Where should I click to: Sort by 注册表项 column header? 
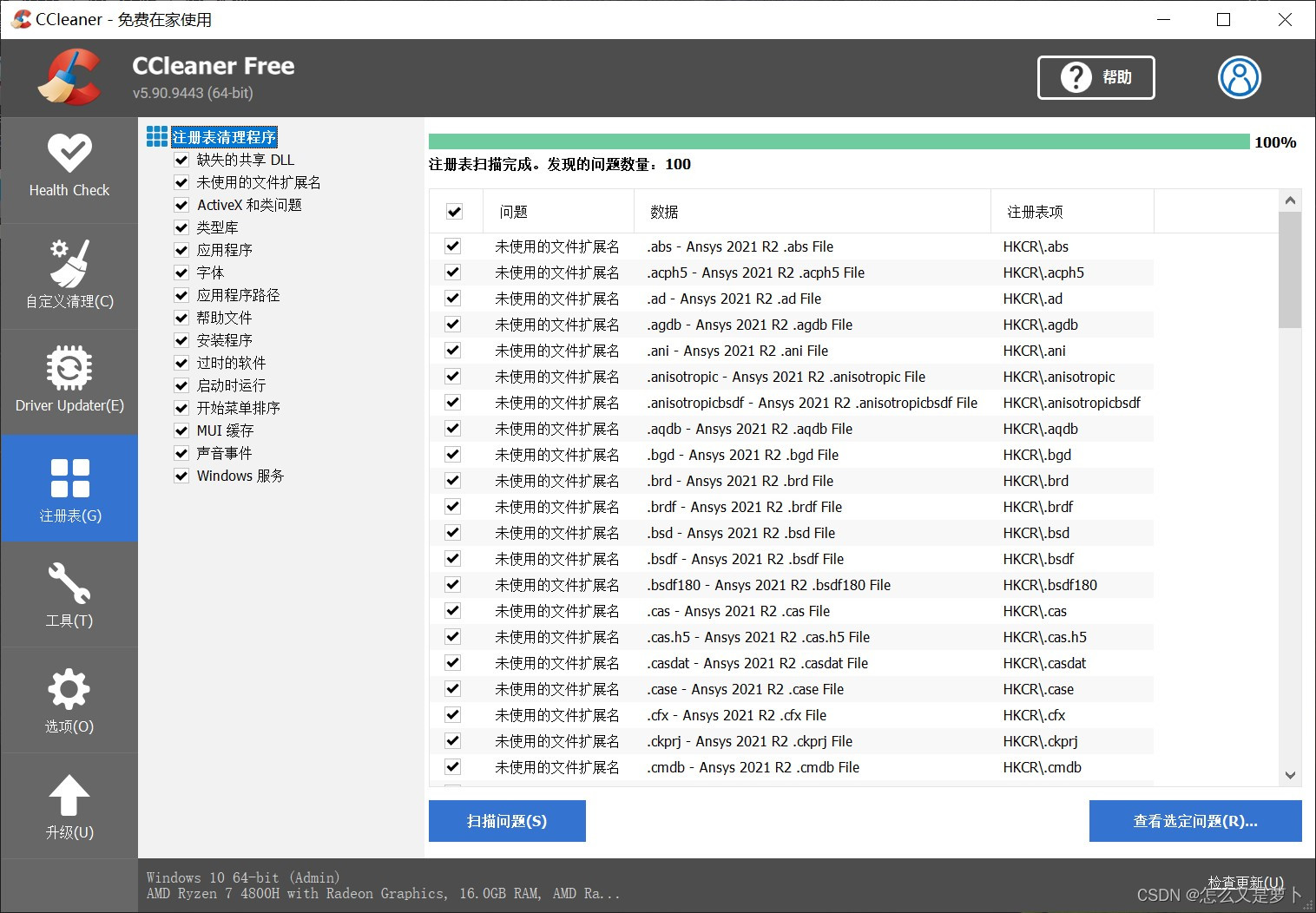coord(1072,212)
